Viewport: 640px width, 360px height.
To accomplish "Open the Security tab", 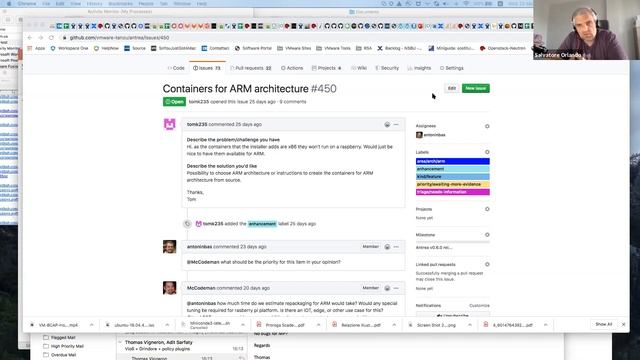I will 387,68.
